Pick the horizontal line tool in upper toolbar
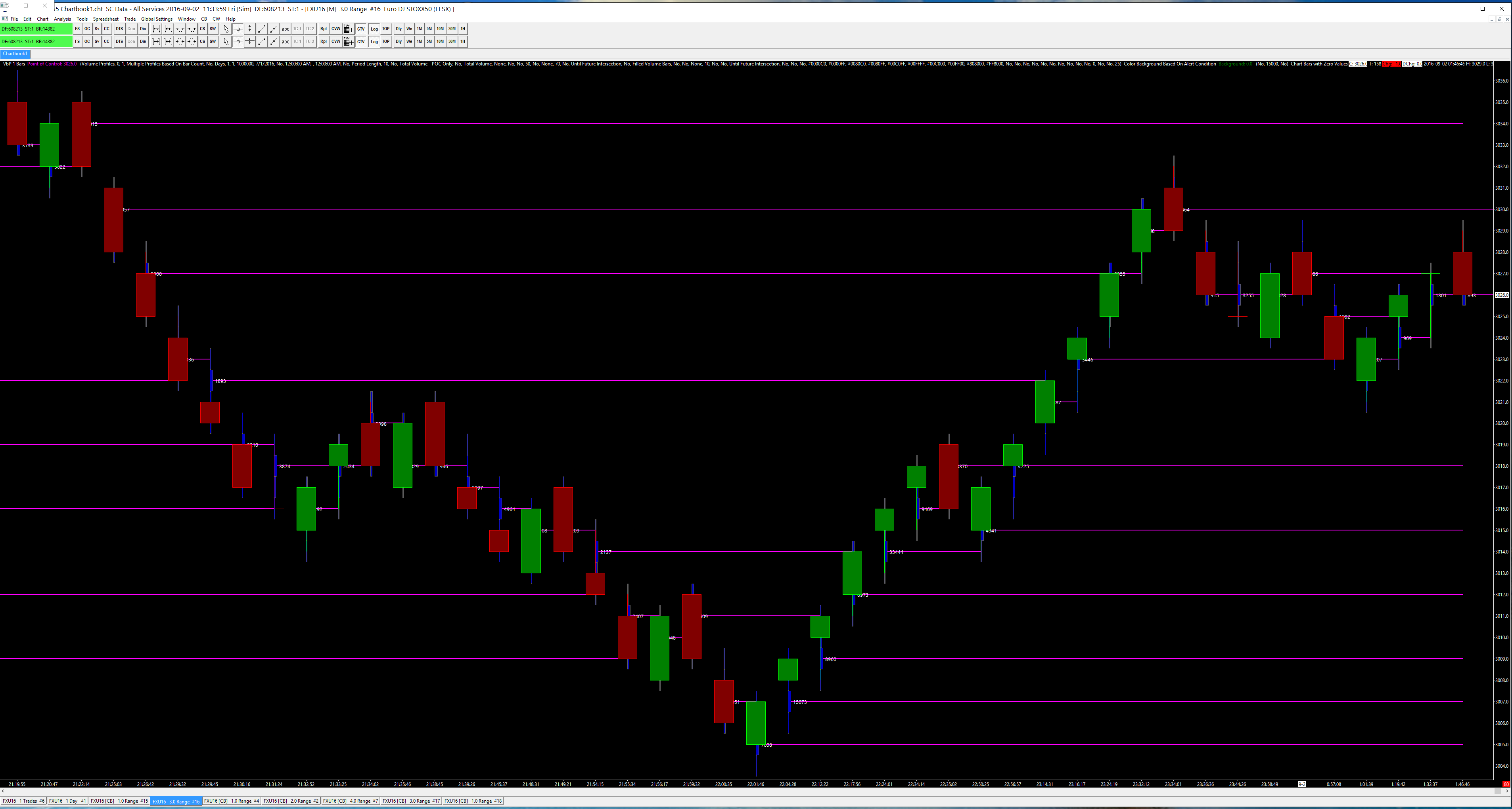1512x809 pixels. 249,29
